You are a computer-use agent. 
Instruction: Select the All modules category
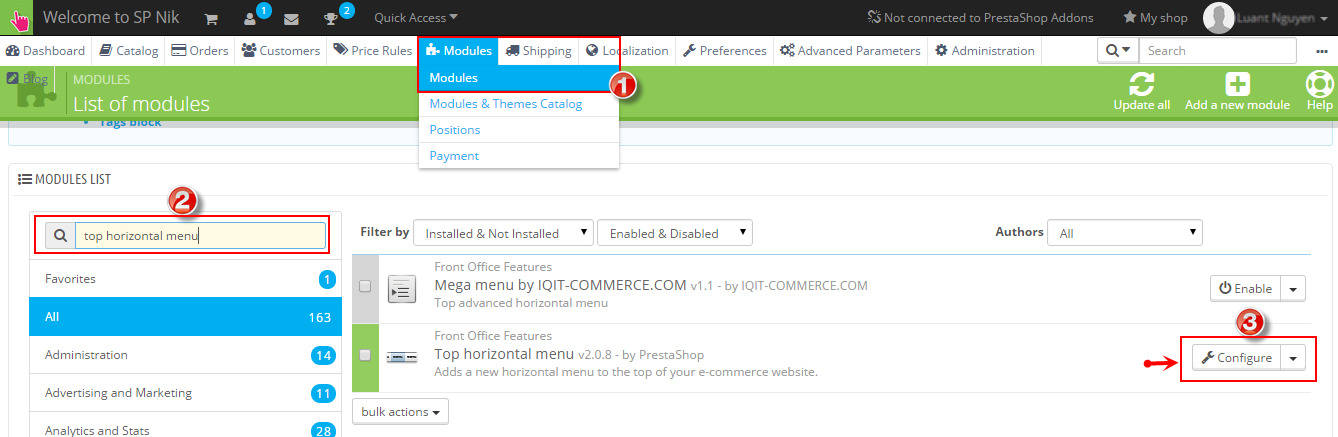tap(185, 316)
